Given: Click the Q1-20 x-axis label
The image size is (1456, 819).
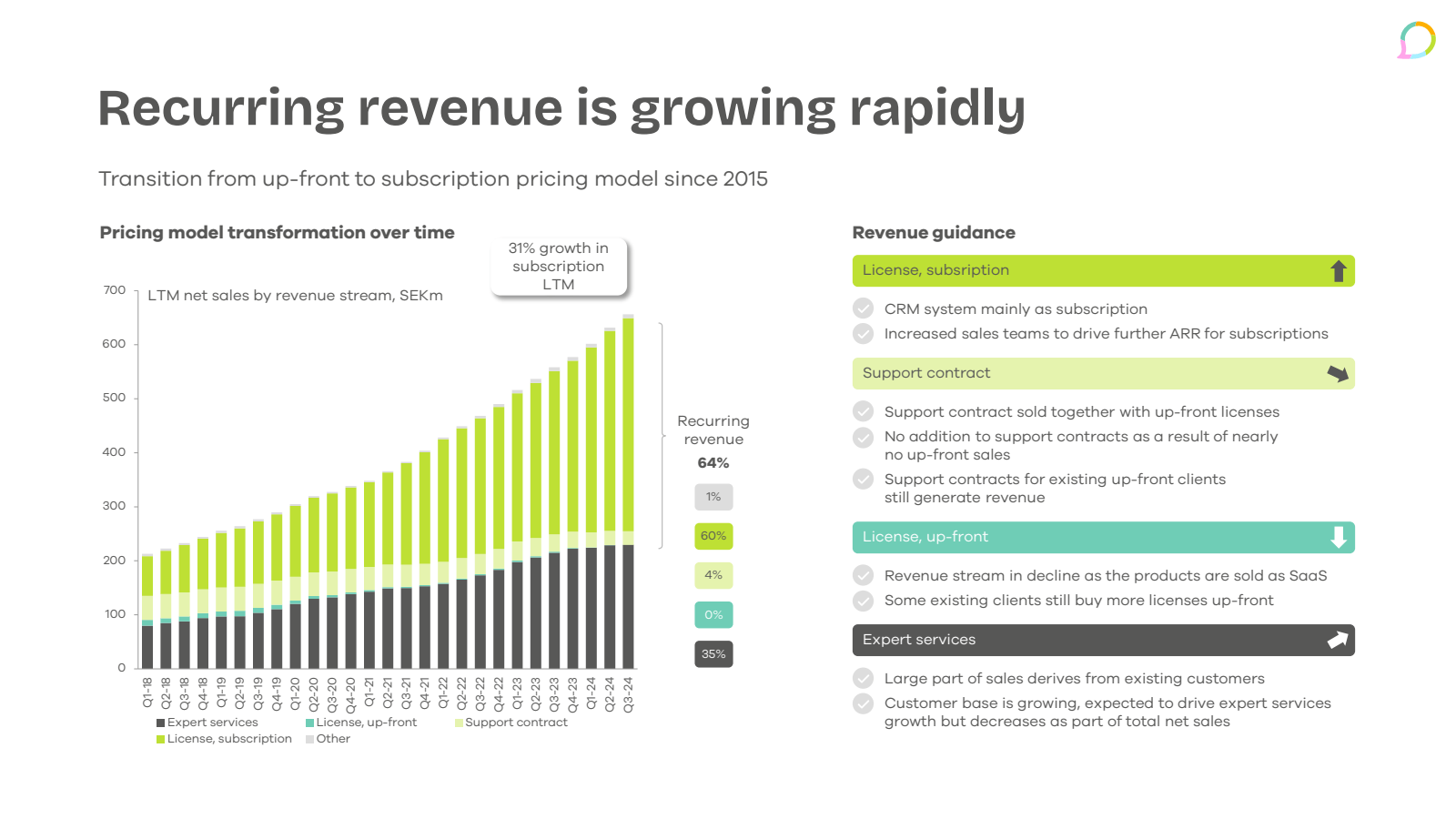Looking at the screenshot, I should click(295, 694).
